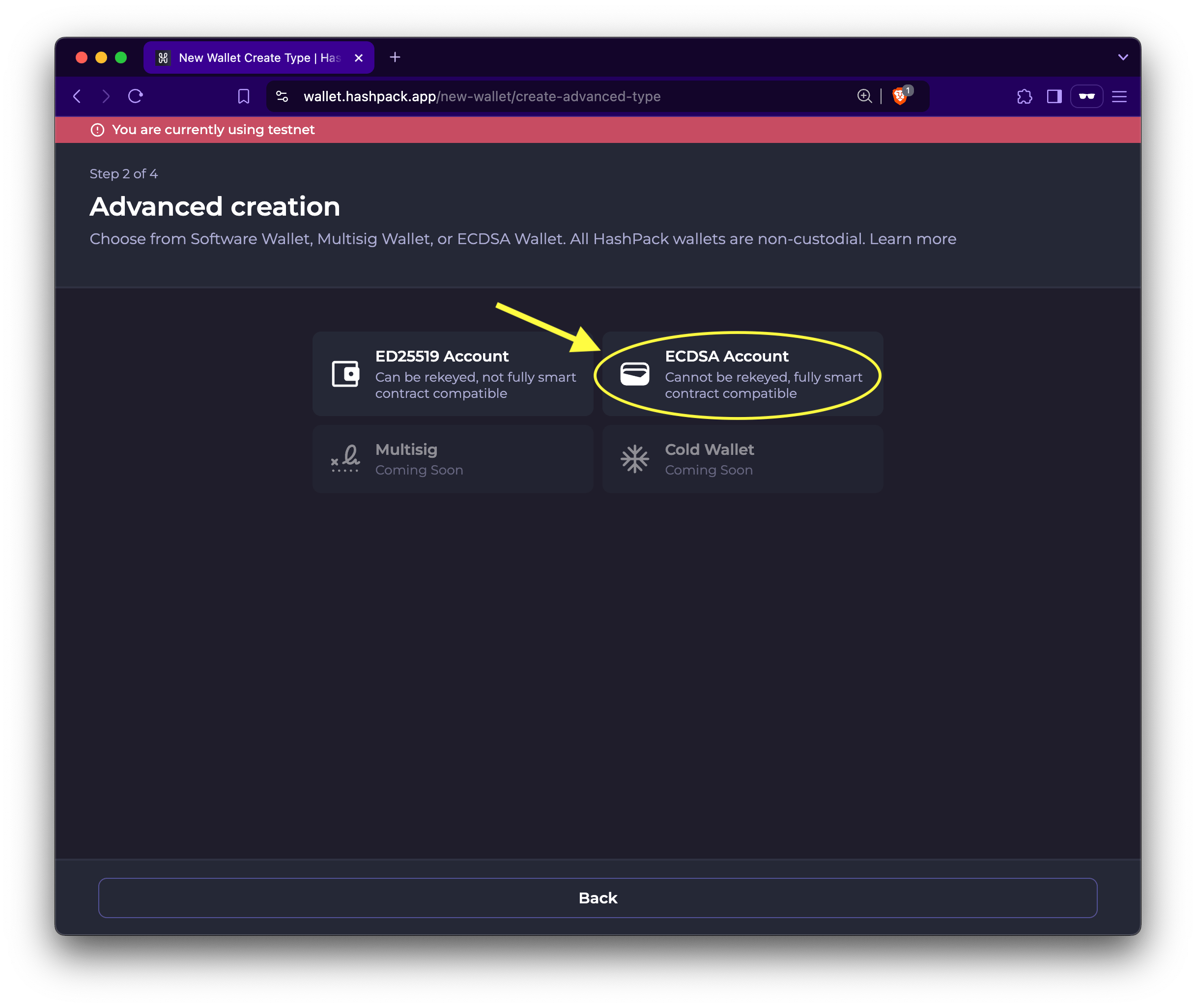Click the HashPack favicon on the tab
Screen dimensions: 1196x1008
(164, 57)
